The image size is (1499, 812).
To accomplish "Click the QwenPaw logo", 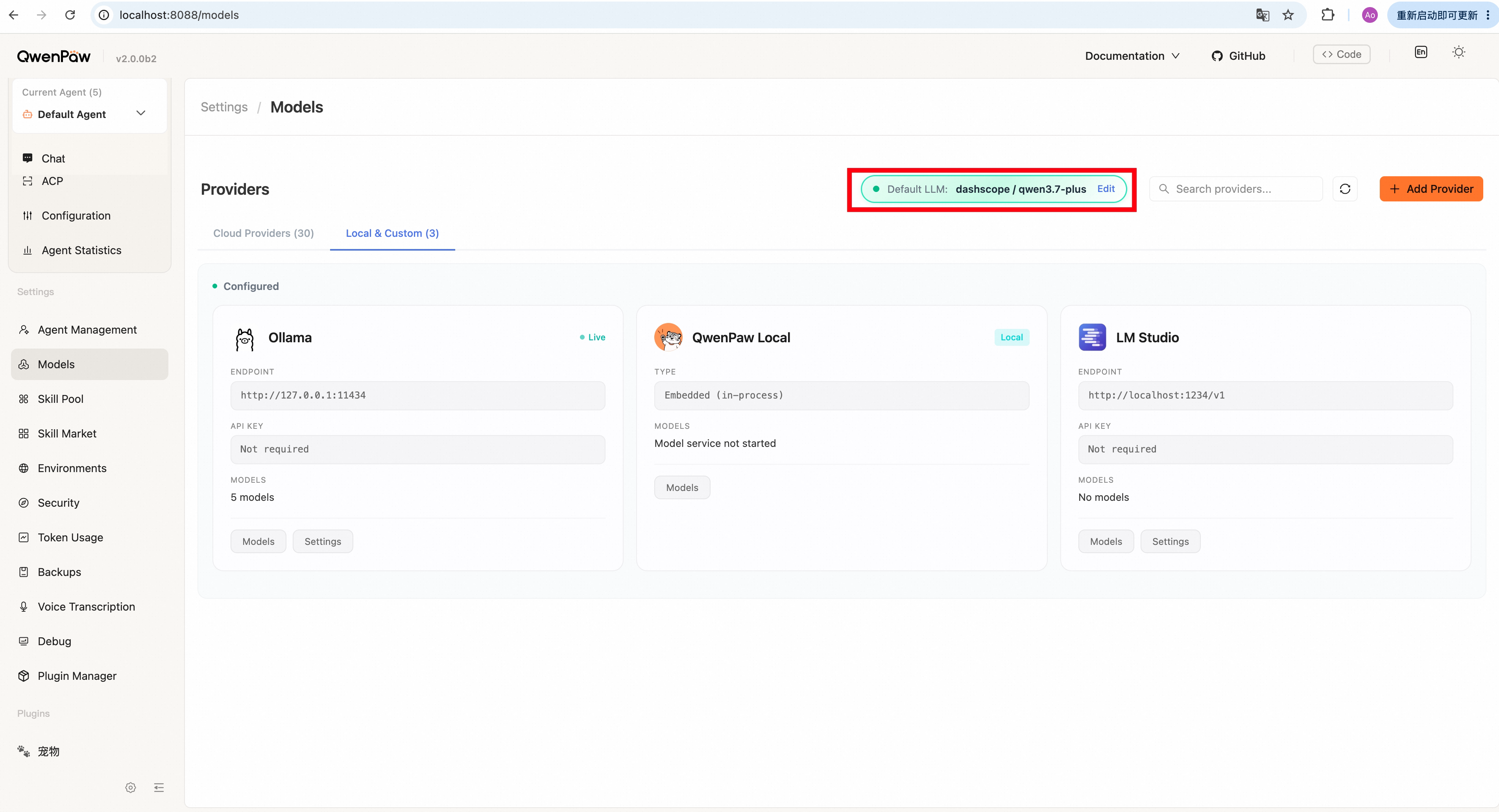I will [54, 56].
